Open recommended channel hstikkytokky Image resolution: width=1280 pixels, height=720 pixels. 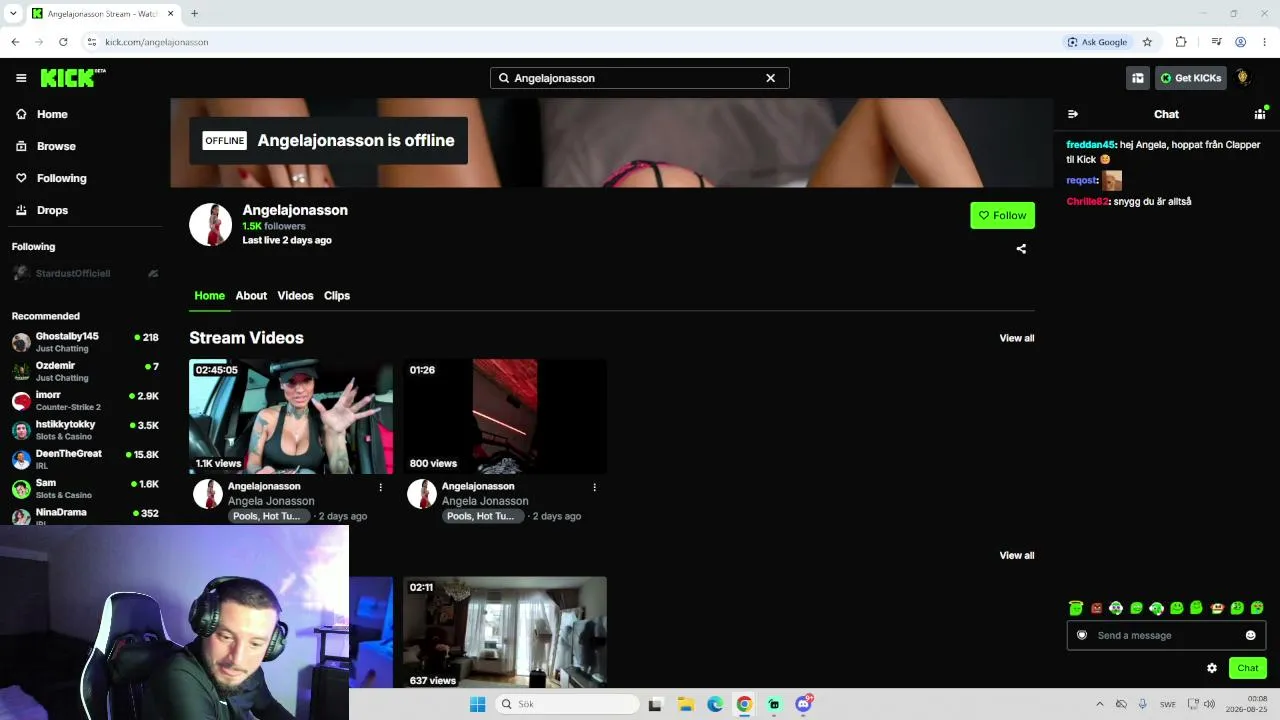85,430
